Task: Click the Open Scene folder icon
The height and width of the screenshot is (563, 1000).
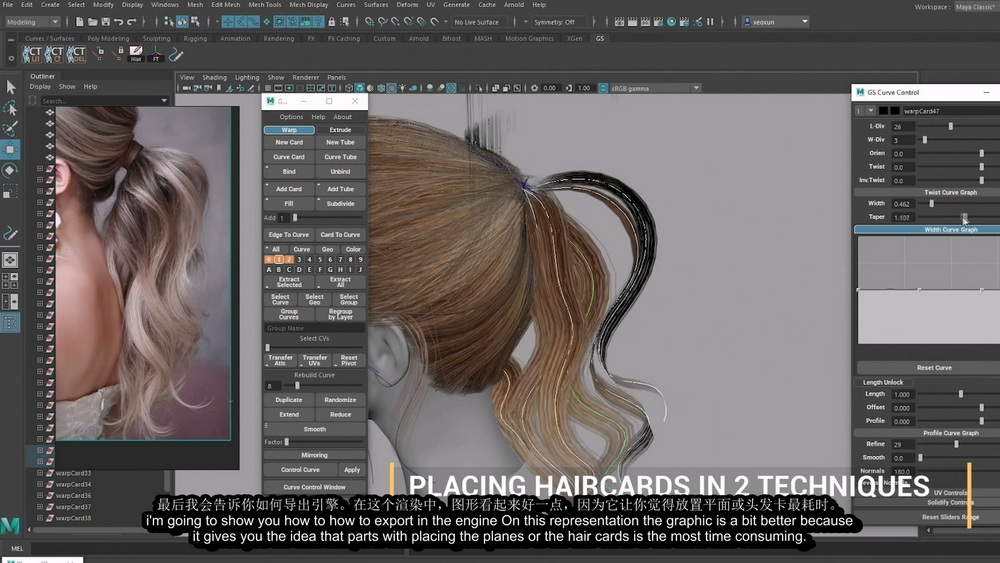Action: (x=92, y=22)
